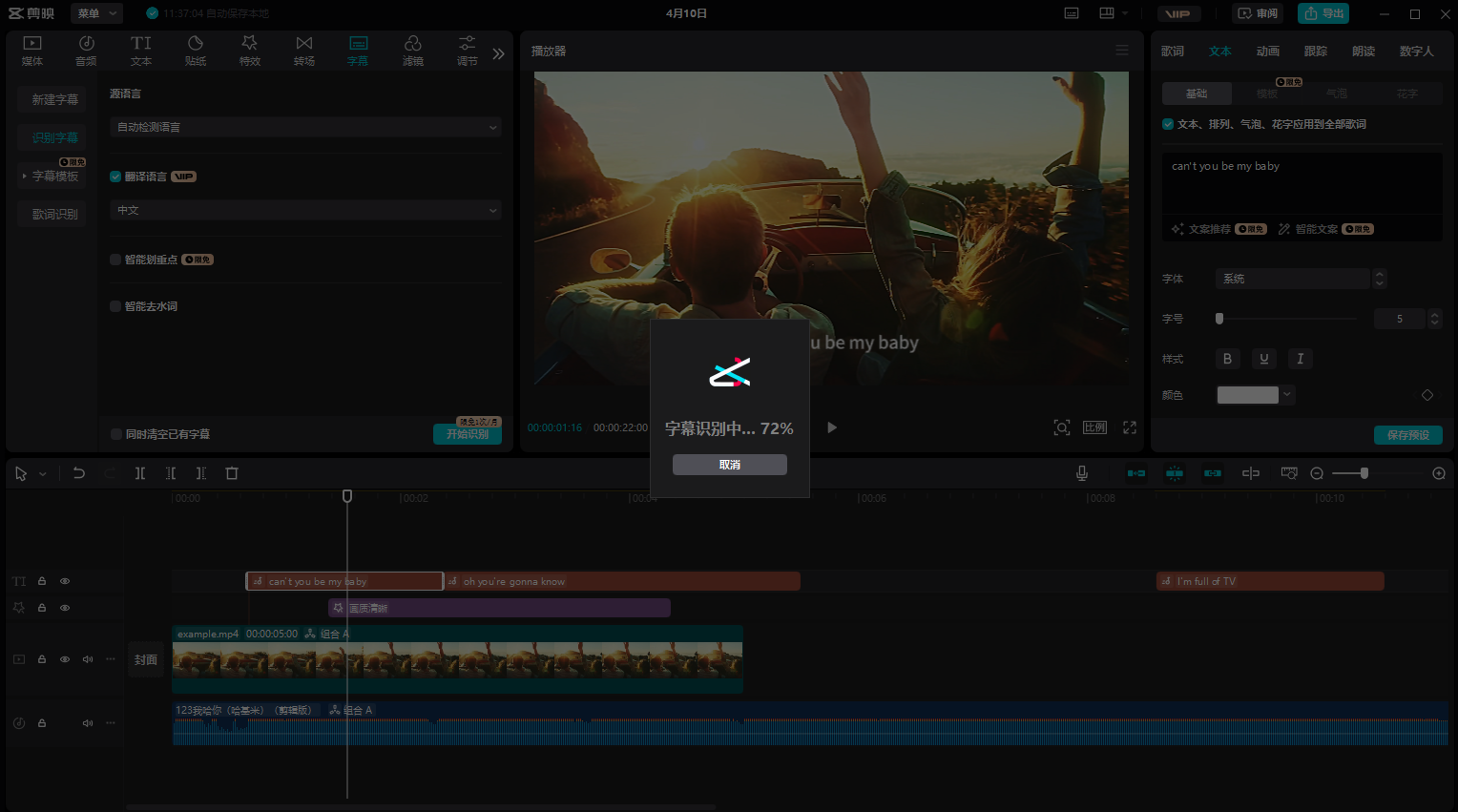Open the 特效 effects panel icon
The width and height of the screenshot is (1458, 812).
tap(249, 50)
